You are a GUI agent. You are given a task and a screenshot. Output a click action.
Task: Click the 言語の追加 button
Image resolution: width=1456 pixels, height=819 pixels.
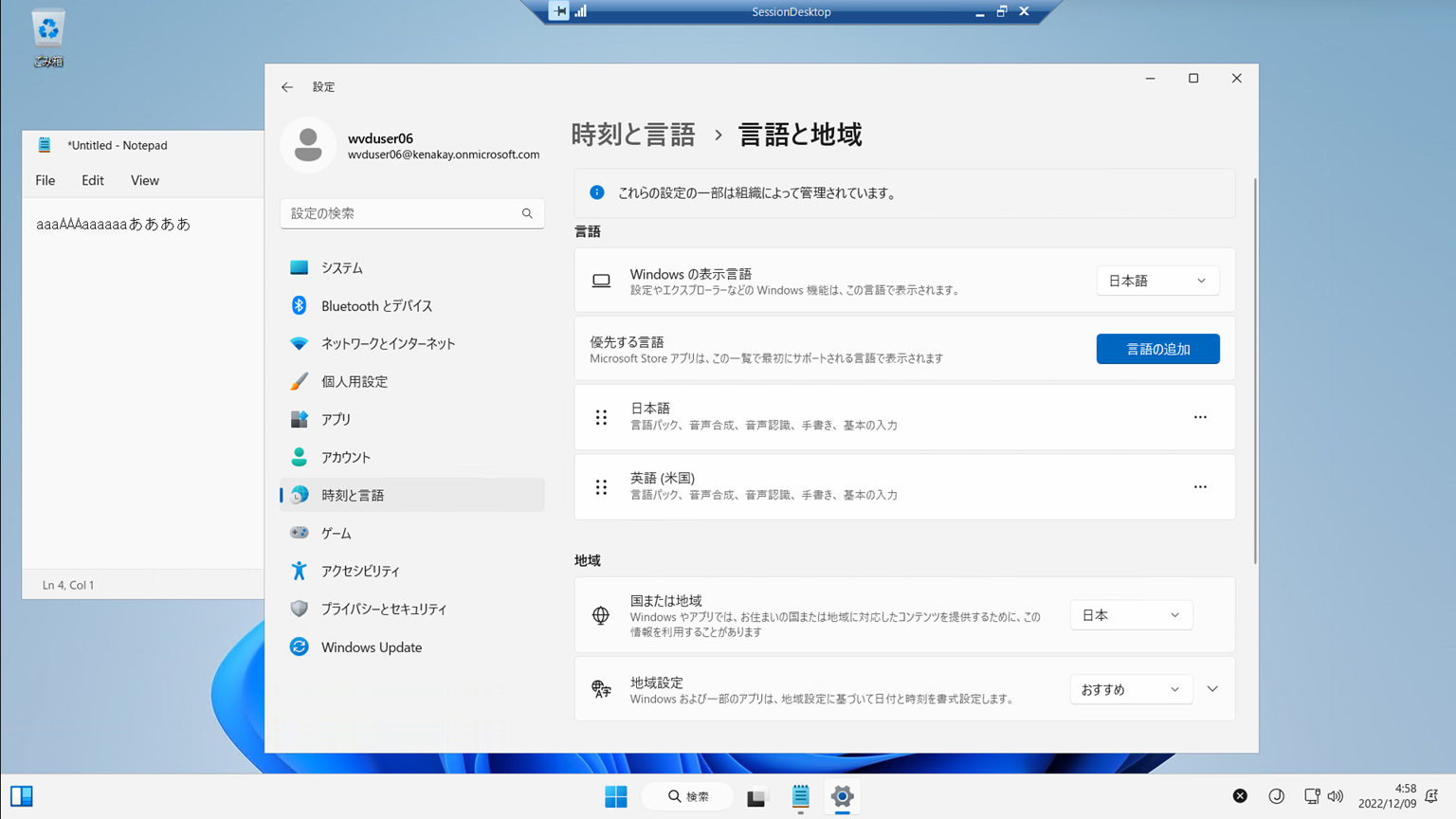tap(1157, 349)
